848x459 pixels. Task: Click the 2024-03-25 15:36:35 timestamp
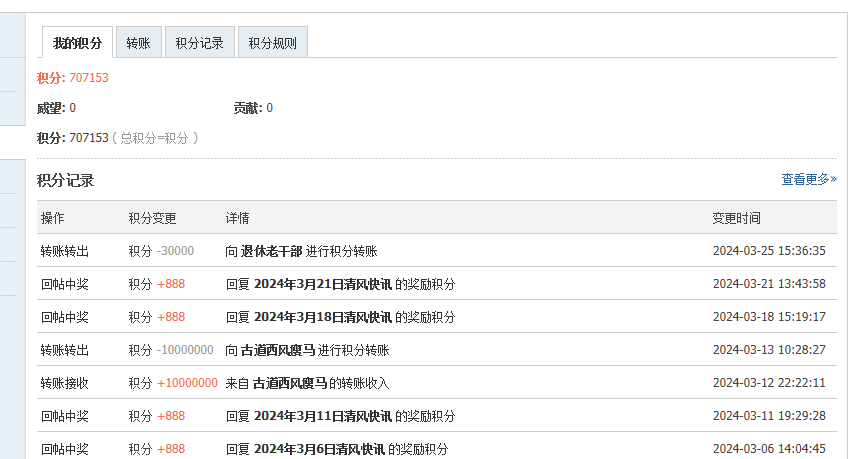point(768,251)
